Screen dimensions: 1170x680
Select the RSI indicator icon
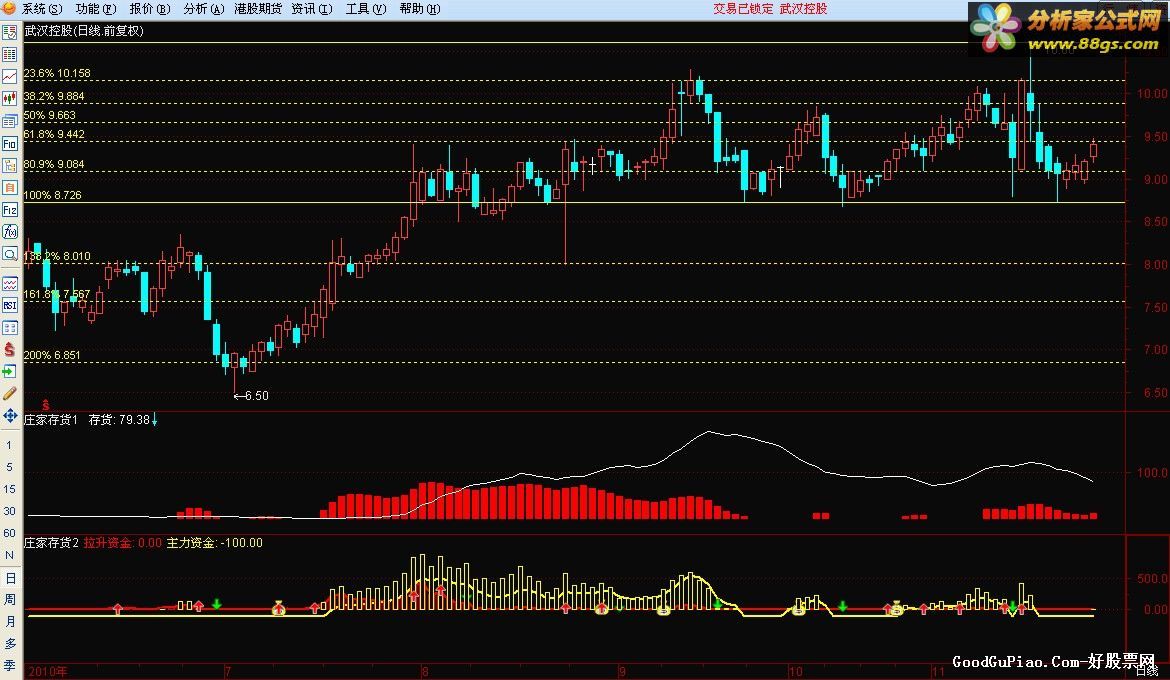[10, 305]
